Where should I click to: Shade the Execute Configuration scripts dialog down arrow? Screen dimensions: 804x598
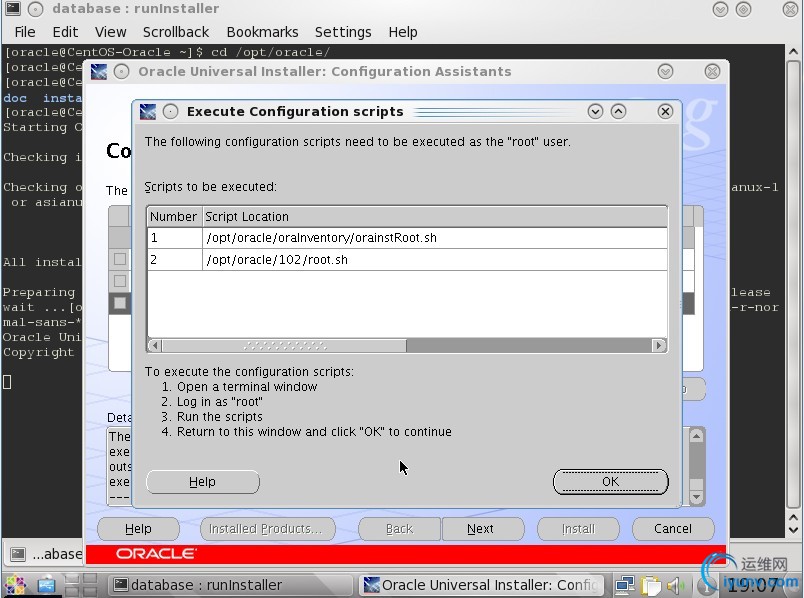[x=595, y=111]
